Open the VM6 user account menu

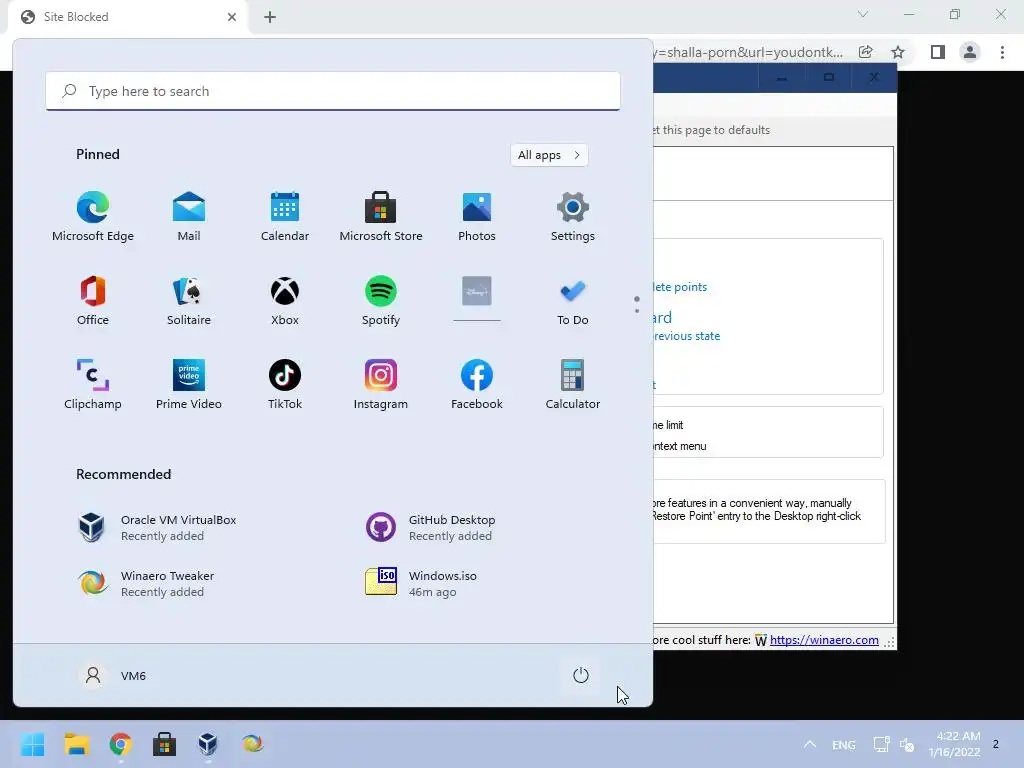pyautogui.click(x=112, y=675)
